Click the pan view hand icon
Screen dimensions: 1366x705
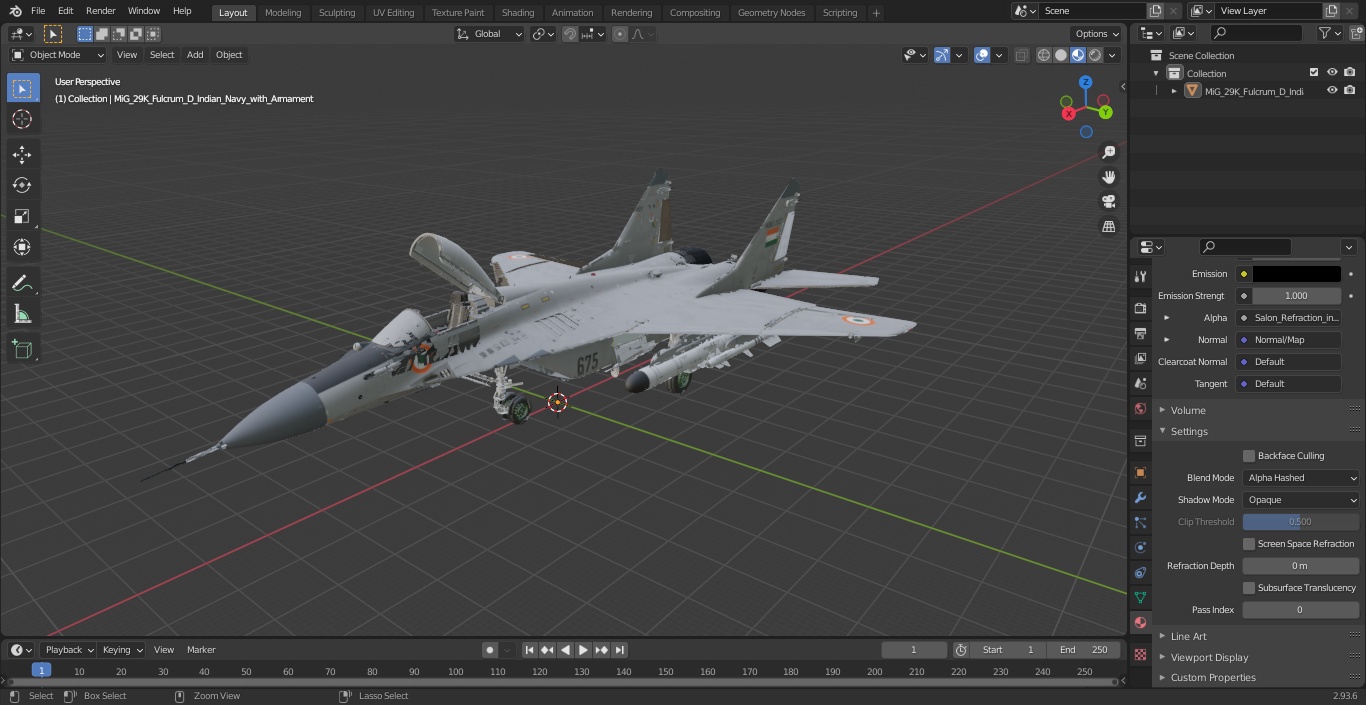click(1108, 177)
